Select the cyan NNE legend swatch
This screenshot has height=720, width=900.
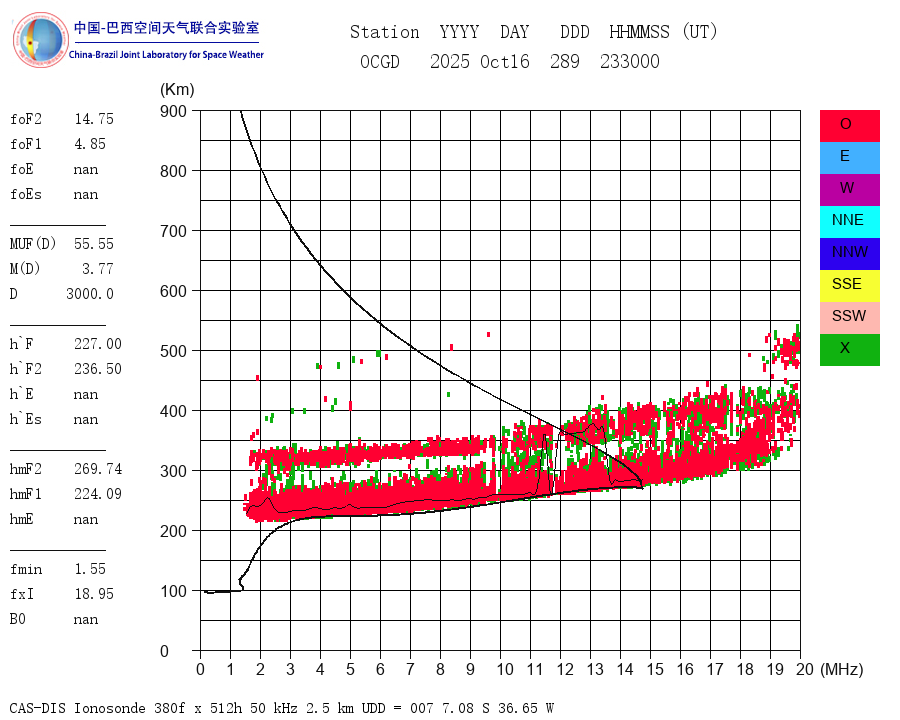click(x=849, y=222)
